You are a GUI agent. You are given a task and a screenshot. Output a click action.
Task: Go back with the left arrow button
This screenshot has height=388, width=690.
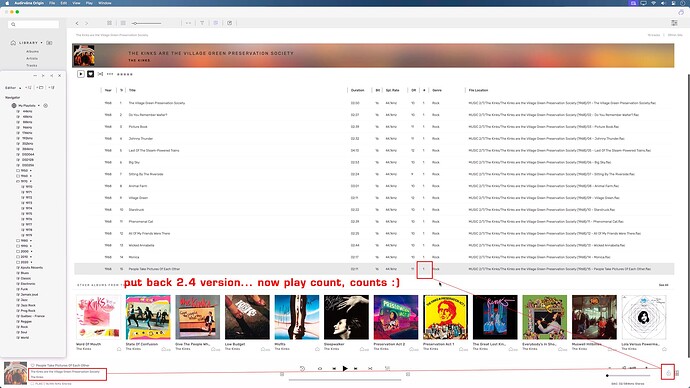[77, 23]
